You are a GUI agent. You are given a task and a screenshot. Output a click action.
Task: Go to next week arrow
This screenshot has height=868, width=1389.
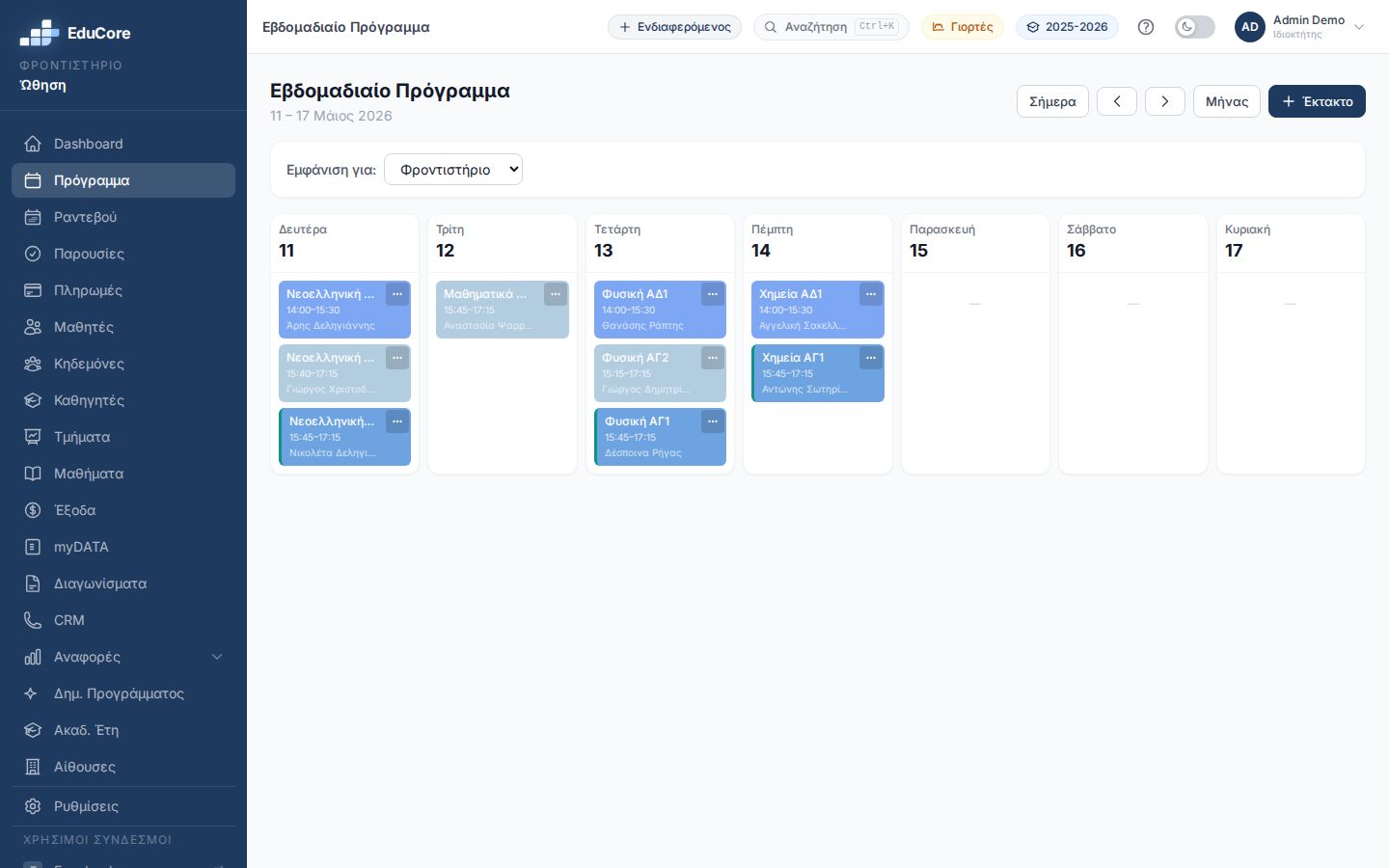coord(1165,101)
